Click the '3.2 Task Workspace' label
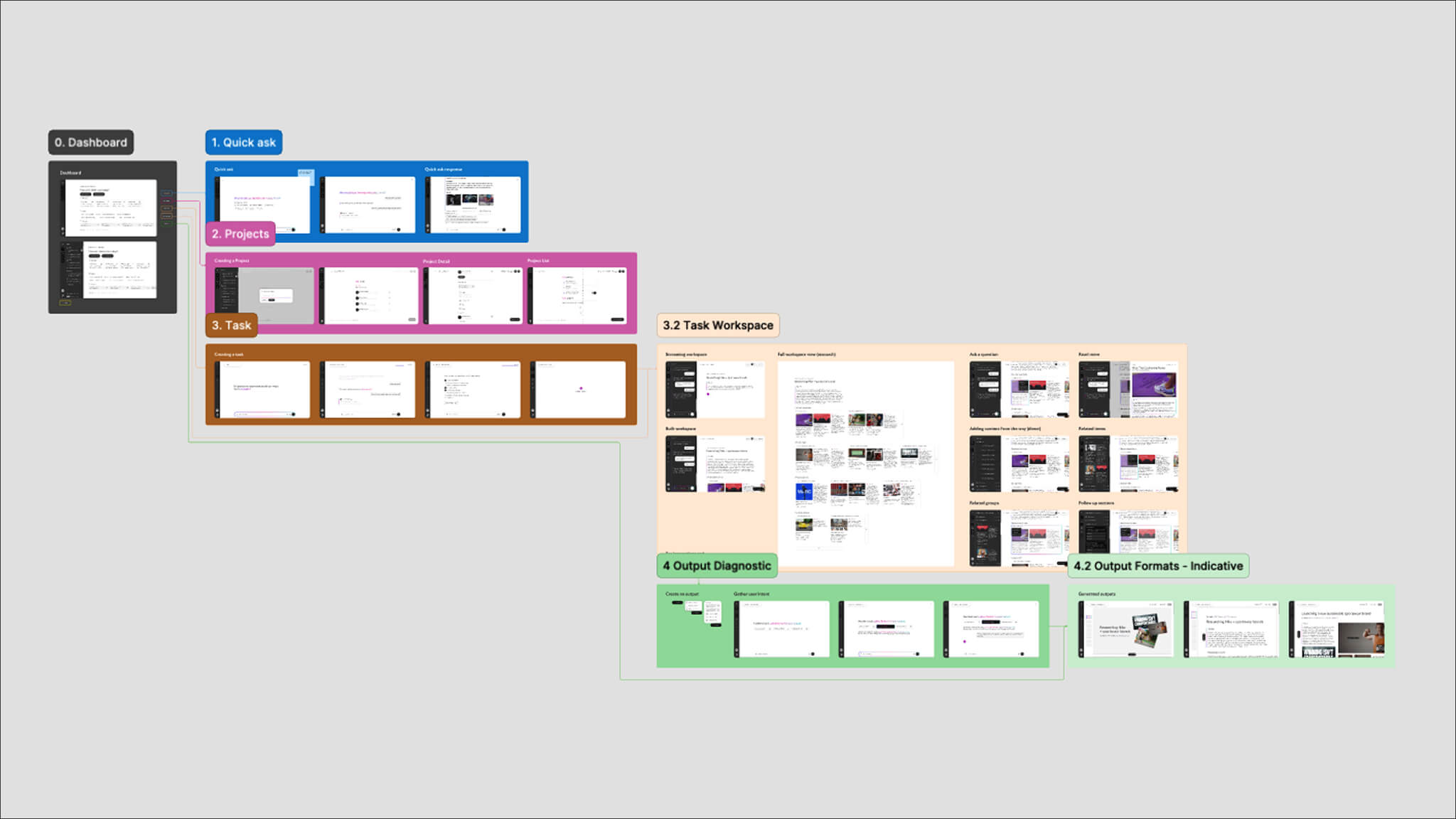 coord(717,326)
